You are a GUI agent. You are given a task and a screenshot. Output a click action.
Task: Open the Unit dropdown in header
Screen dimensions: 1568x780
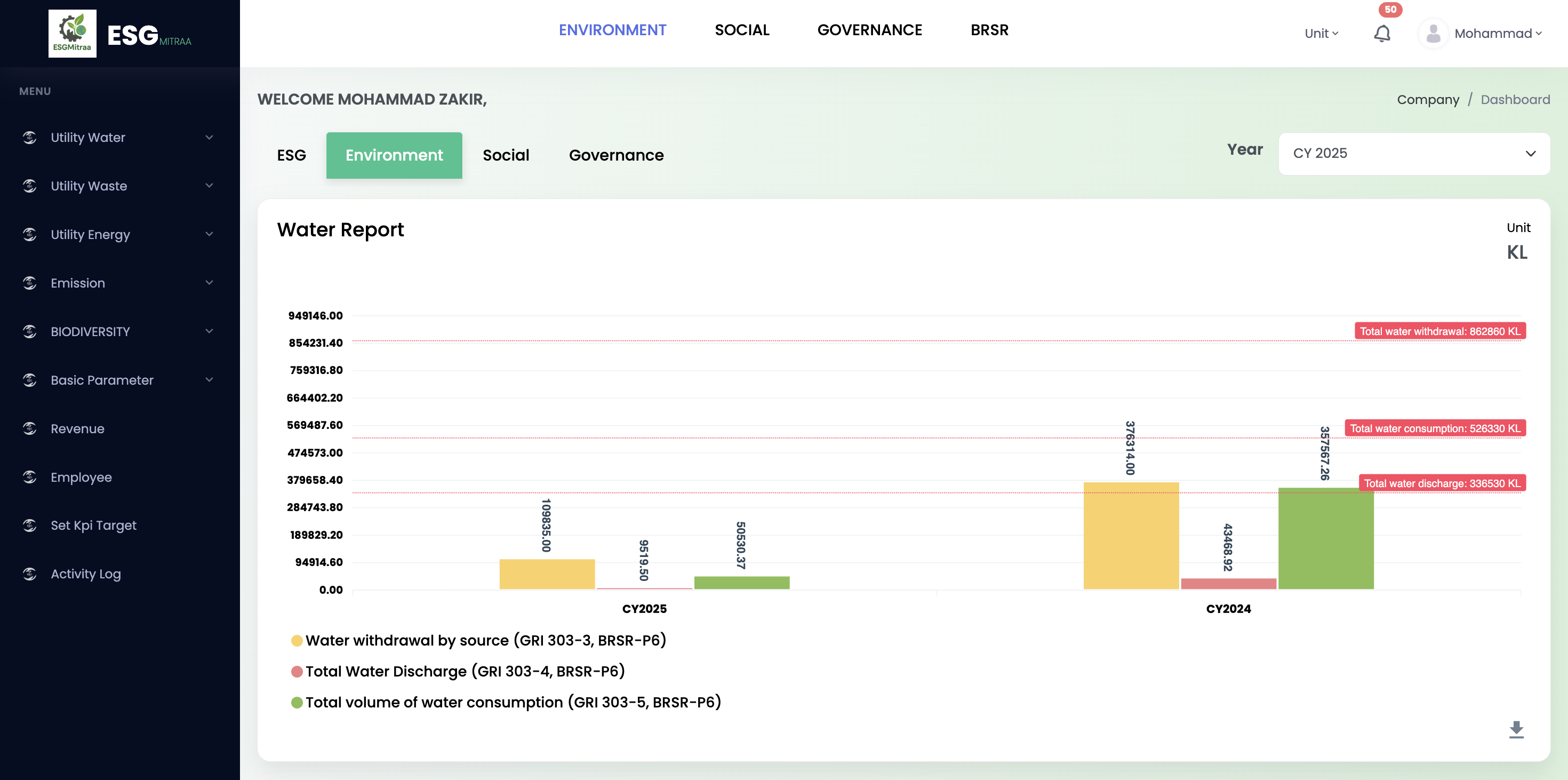pos(1321,34)
